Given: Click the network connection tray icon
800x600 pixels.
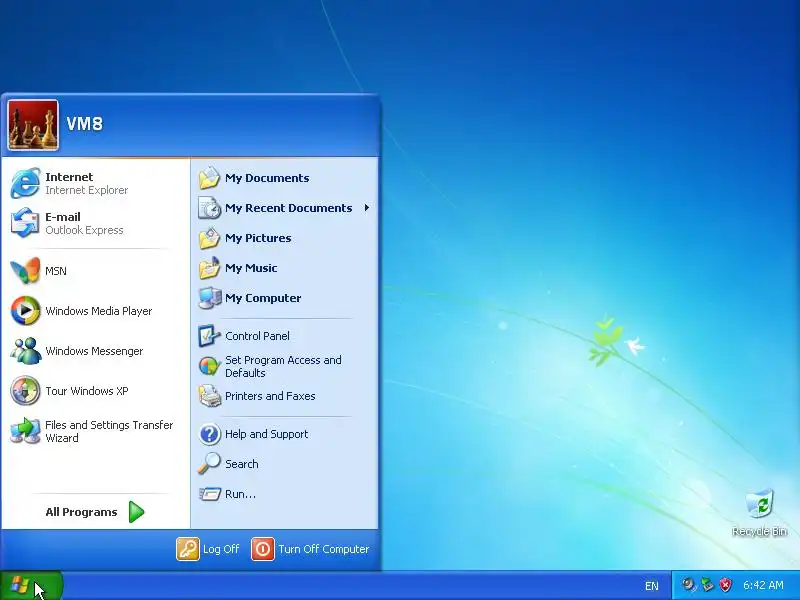Looking at the screenshot, I should pos(707,585).
